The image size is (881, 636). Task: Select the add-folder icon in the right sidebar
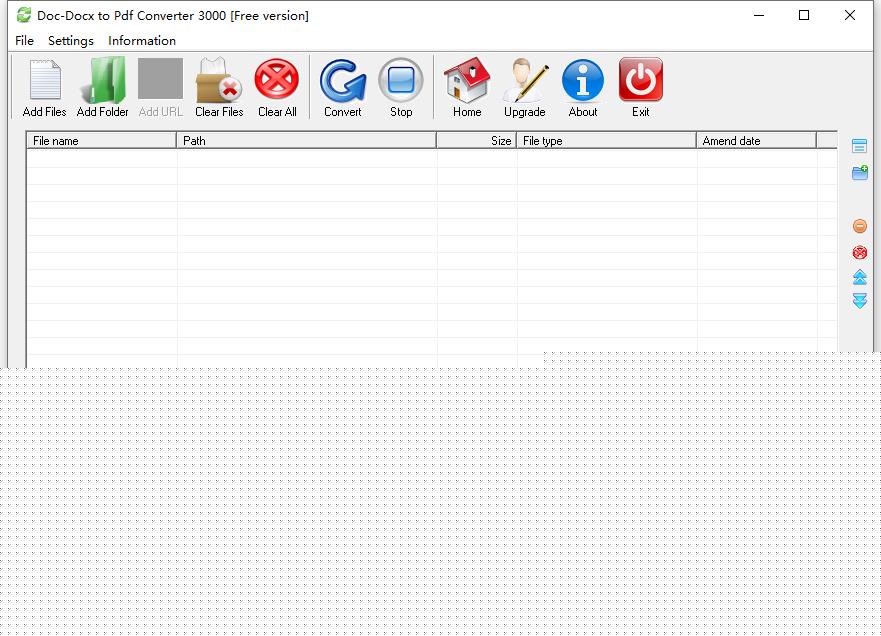tap(859, 172)
